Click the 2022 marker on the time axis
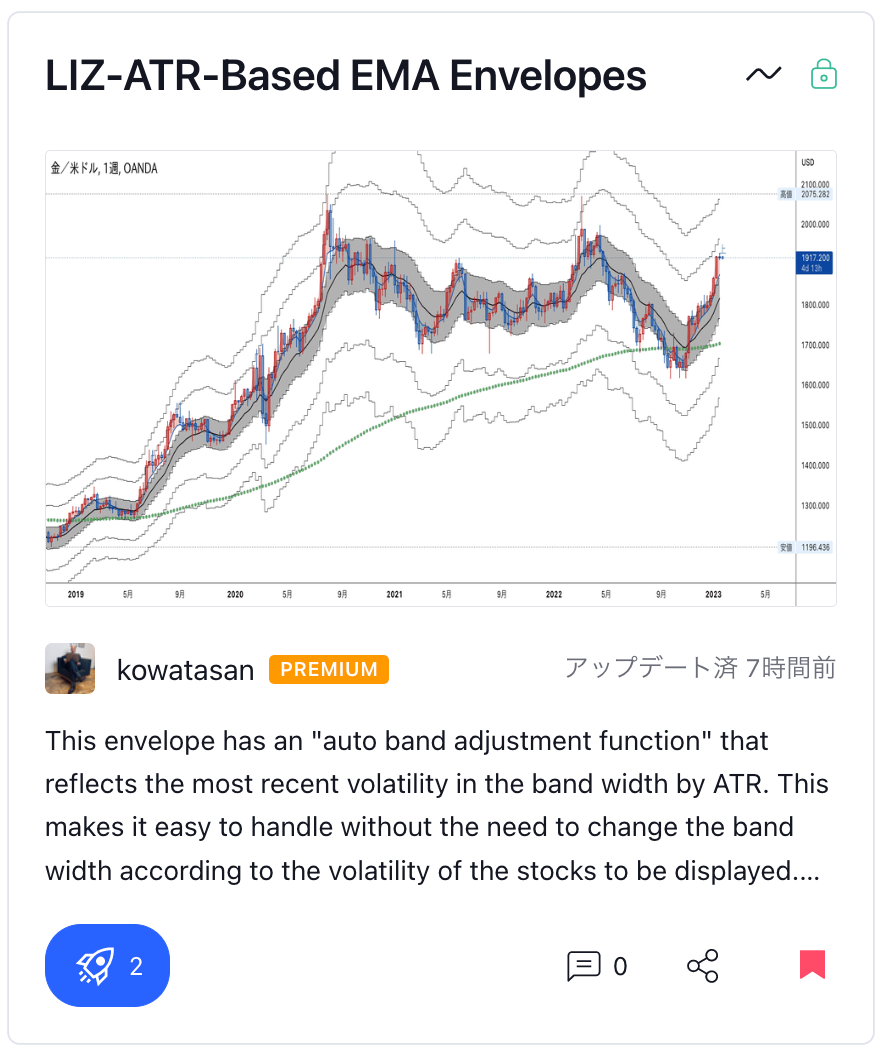 pos(554,594)
